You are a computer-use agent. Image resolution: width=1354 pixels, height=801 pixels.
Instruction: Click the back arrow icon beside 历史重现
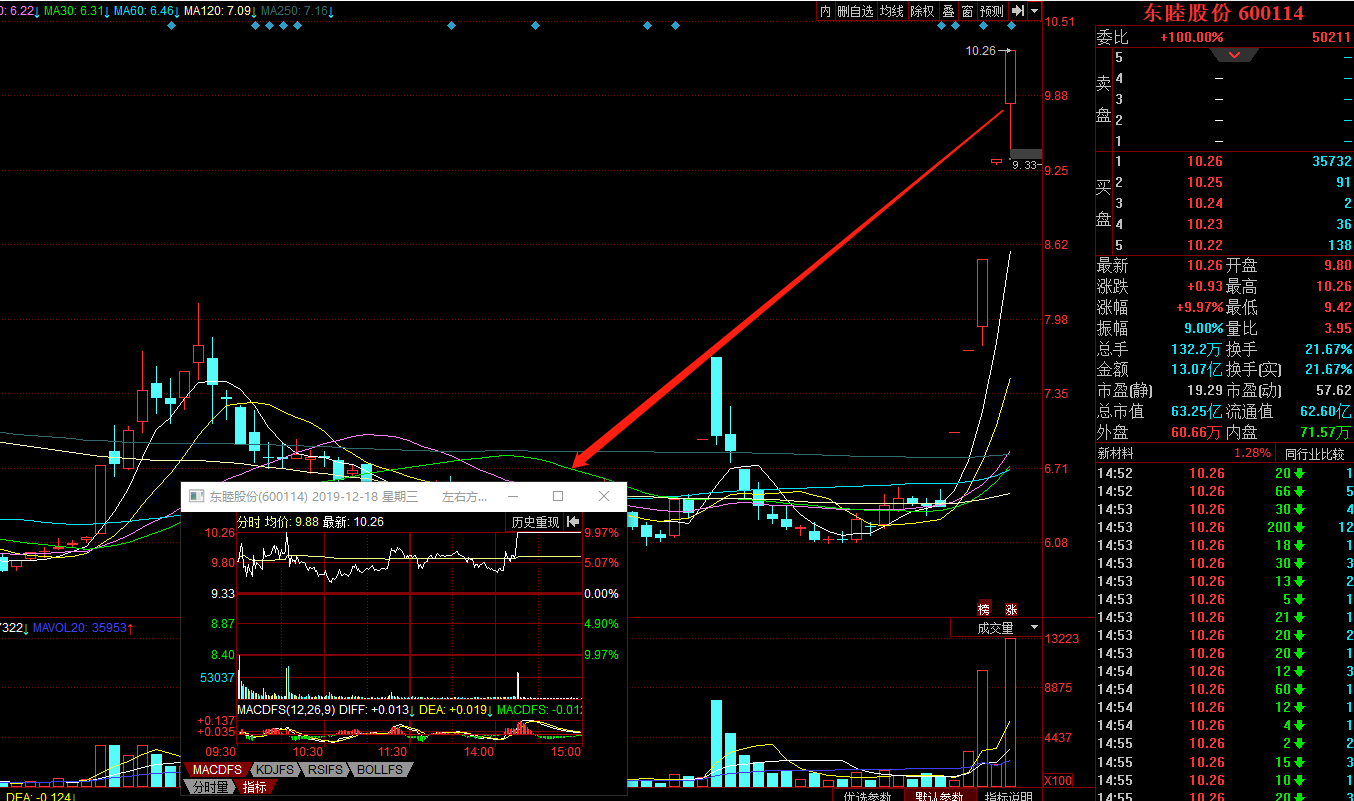click(573, 522)
